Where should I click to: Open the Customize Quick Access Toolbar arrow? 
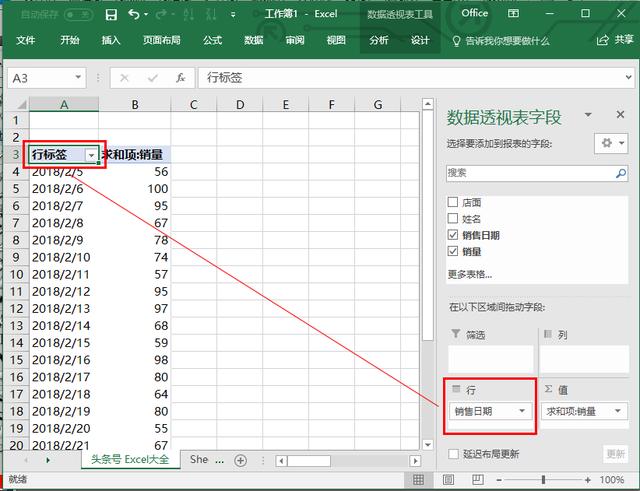pos(233,15)
